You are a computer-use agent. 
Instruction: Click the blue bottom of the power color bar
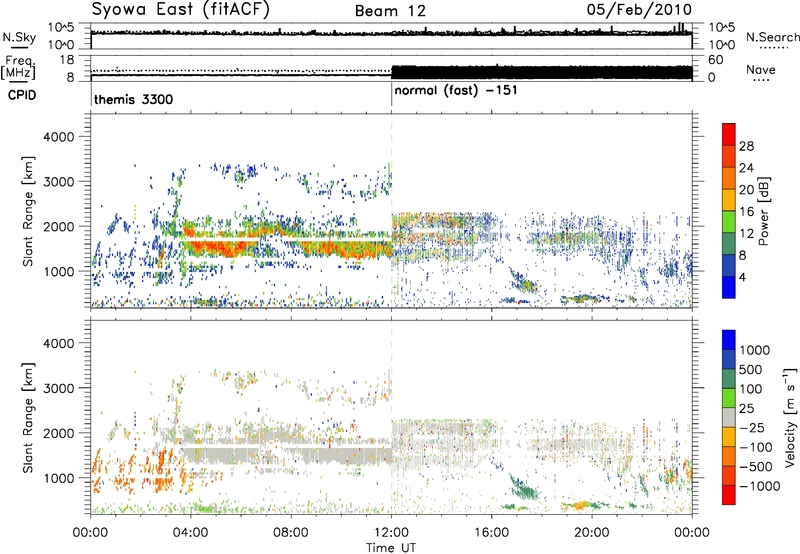(x=729, y=287)
